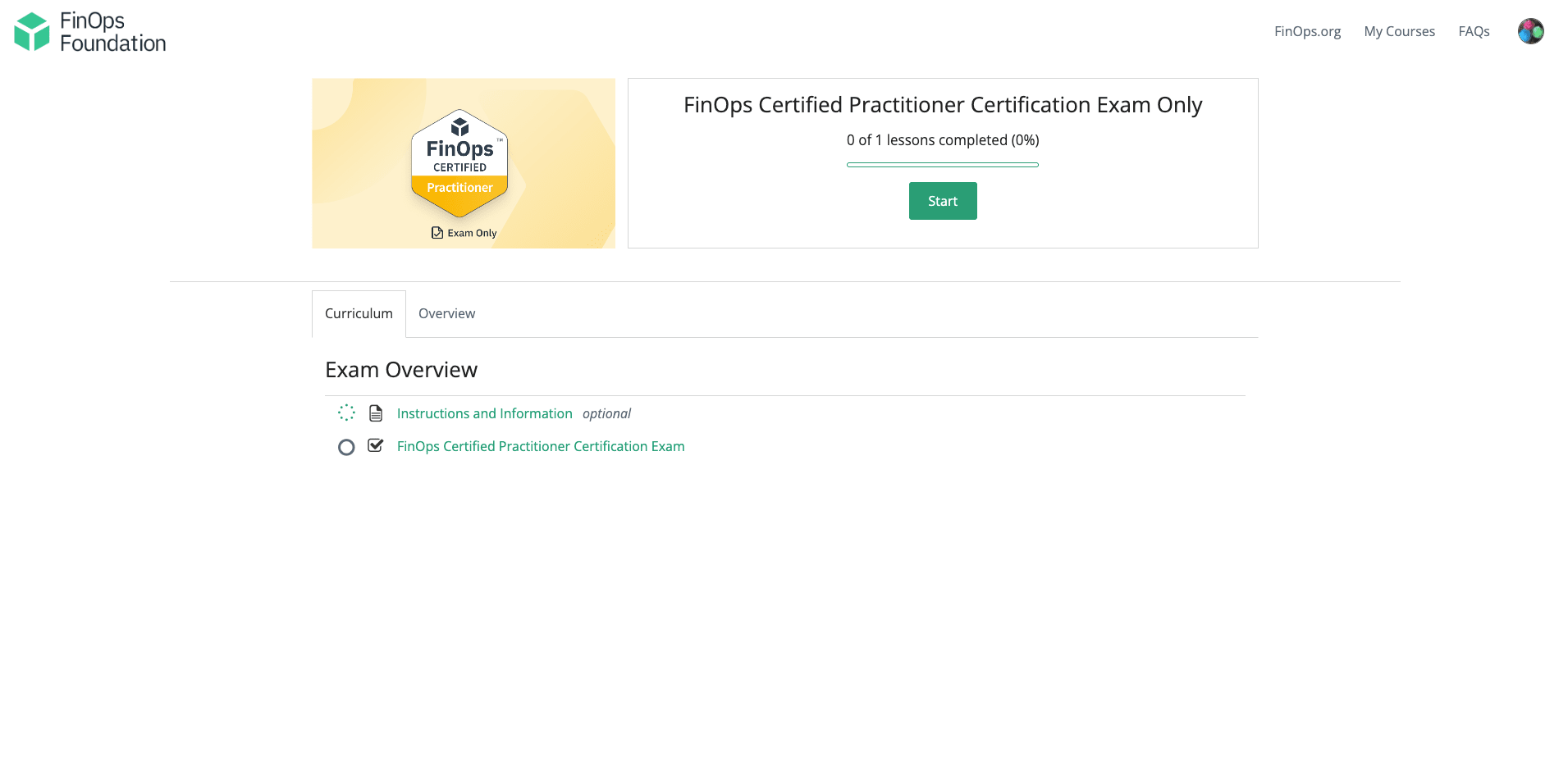
Task: Open the FAQs page
Action: pyautogui.click(x=1474, y=31)
